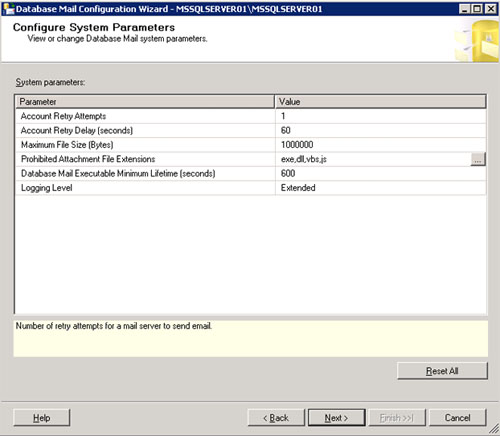Open the ellipsis button for Prohibited Attachment Extensions
The width and height of the screenshot is (500, 436).
coord(478,159)
